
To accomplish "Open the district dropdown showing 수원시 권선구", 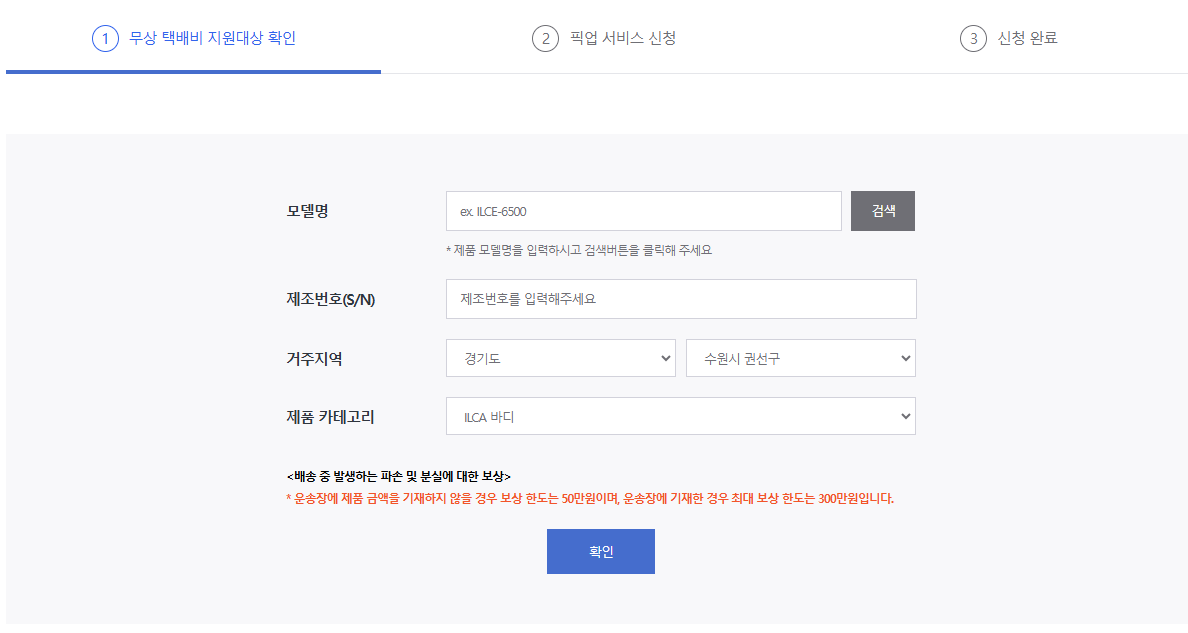I will [x=800, y=358].
